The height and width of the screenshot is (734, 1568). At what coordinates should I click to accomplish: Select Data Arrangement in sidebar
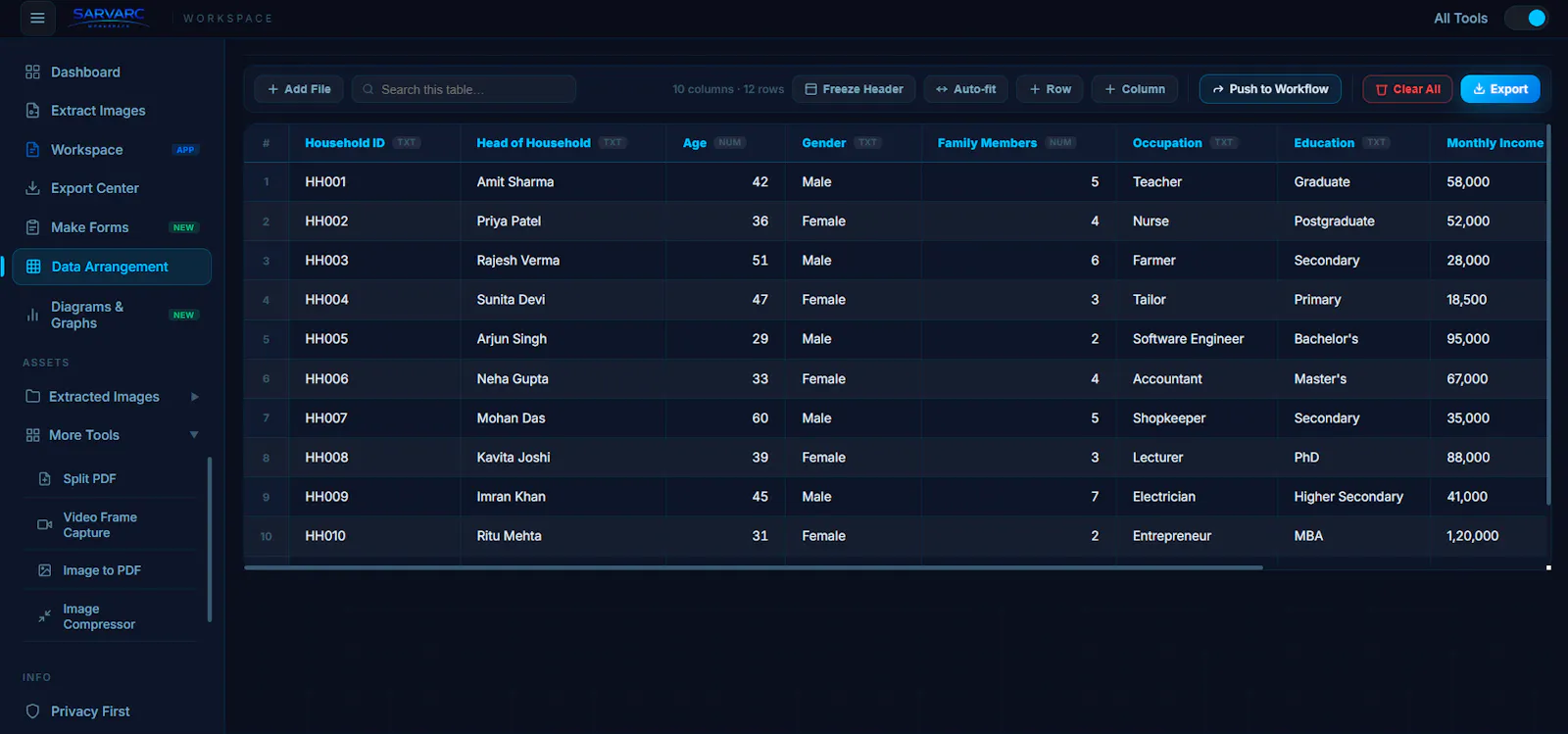pyautogui.click(x=112, y=267)
